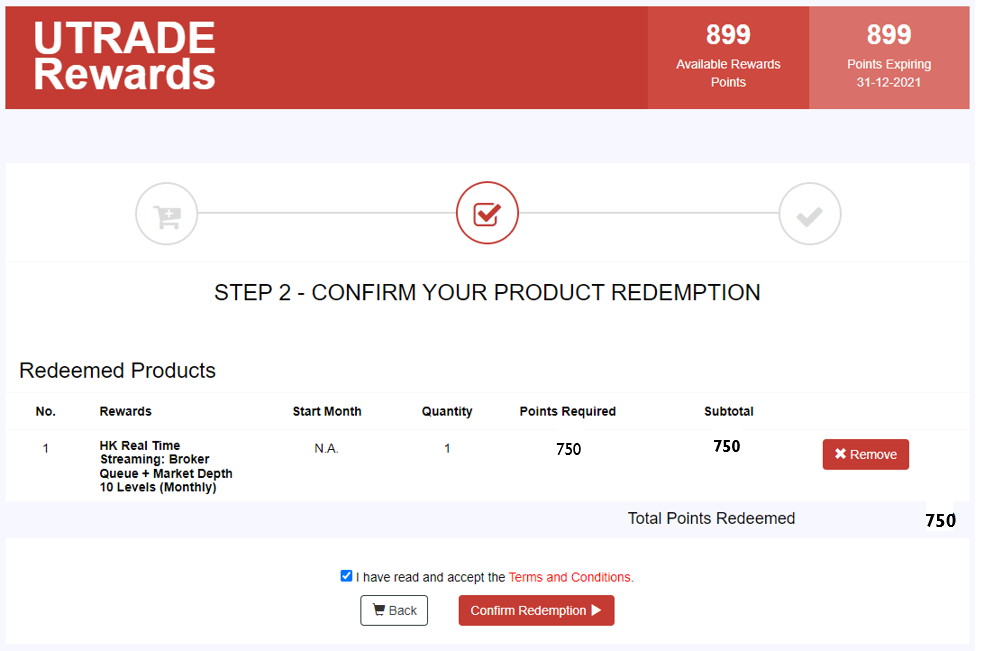Screen dimensions: 995x651
Task: Click the Points Required column header
Action: [x=568, y=411]
